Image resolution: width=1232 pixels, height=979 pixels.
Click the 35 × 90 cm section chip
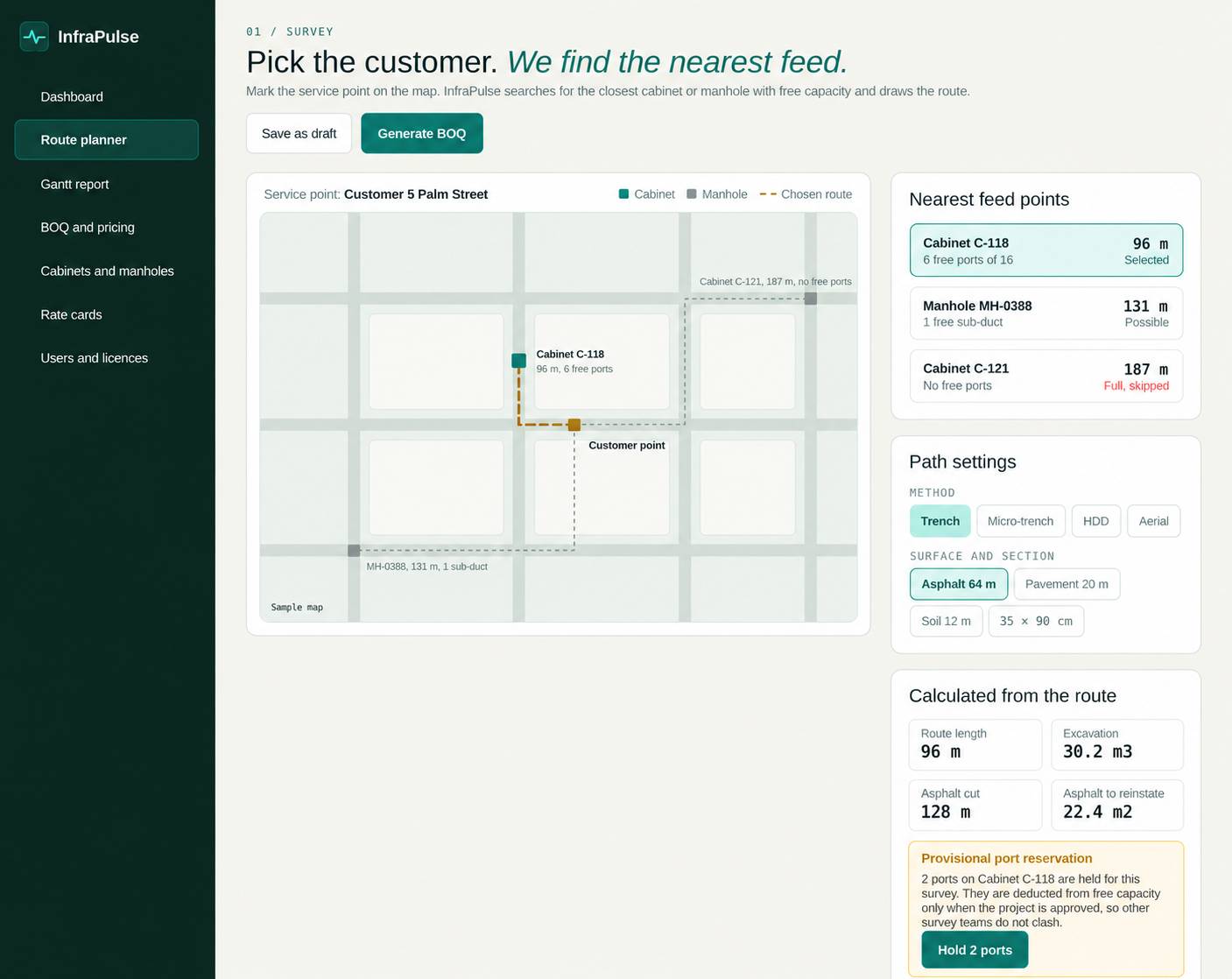pyautogui.click(x=1036, y=621)
